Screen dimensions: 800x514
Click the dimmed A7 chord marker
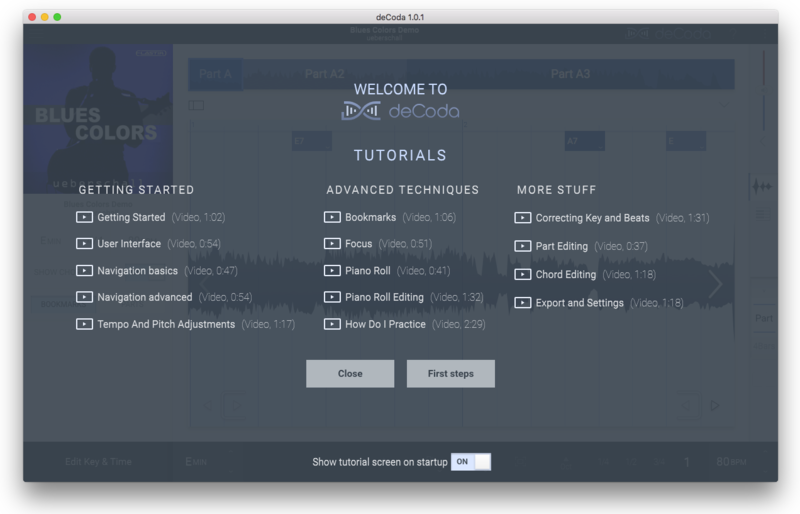[585, 141]
